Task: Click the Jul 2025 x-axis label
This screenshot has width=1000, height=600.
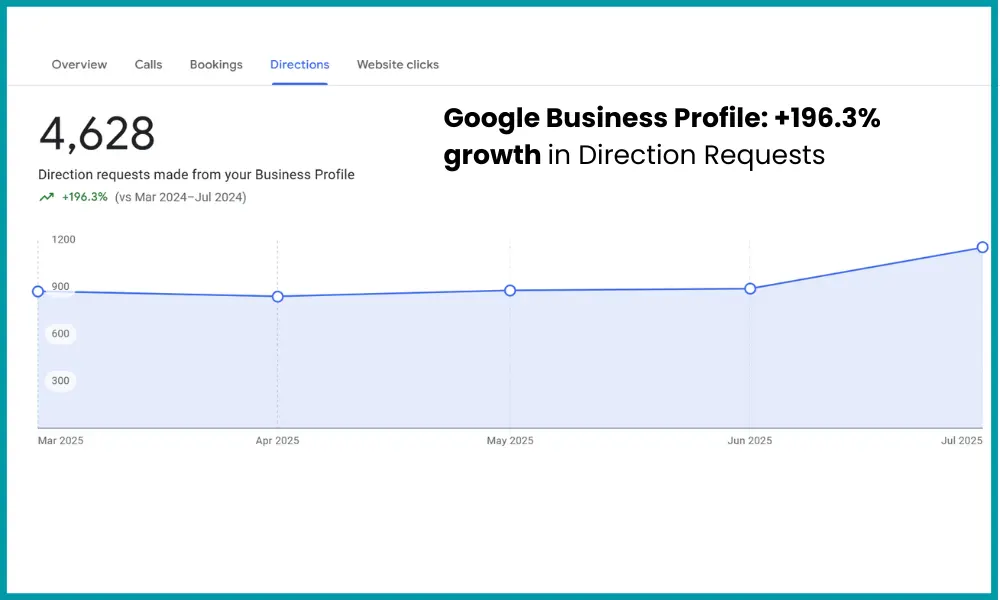Action: click(x=959, y=440)
